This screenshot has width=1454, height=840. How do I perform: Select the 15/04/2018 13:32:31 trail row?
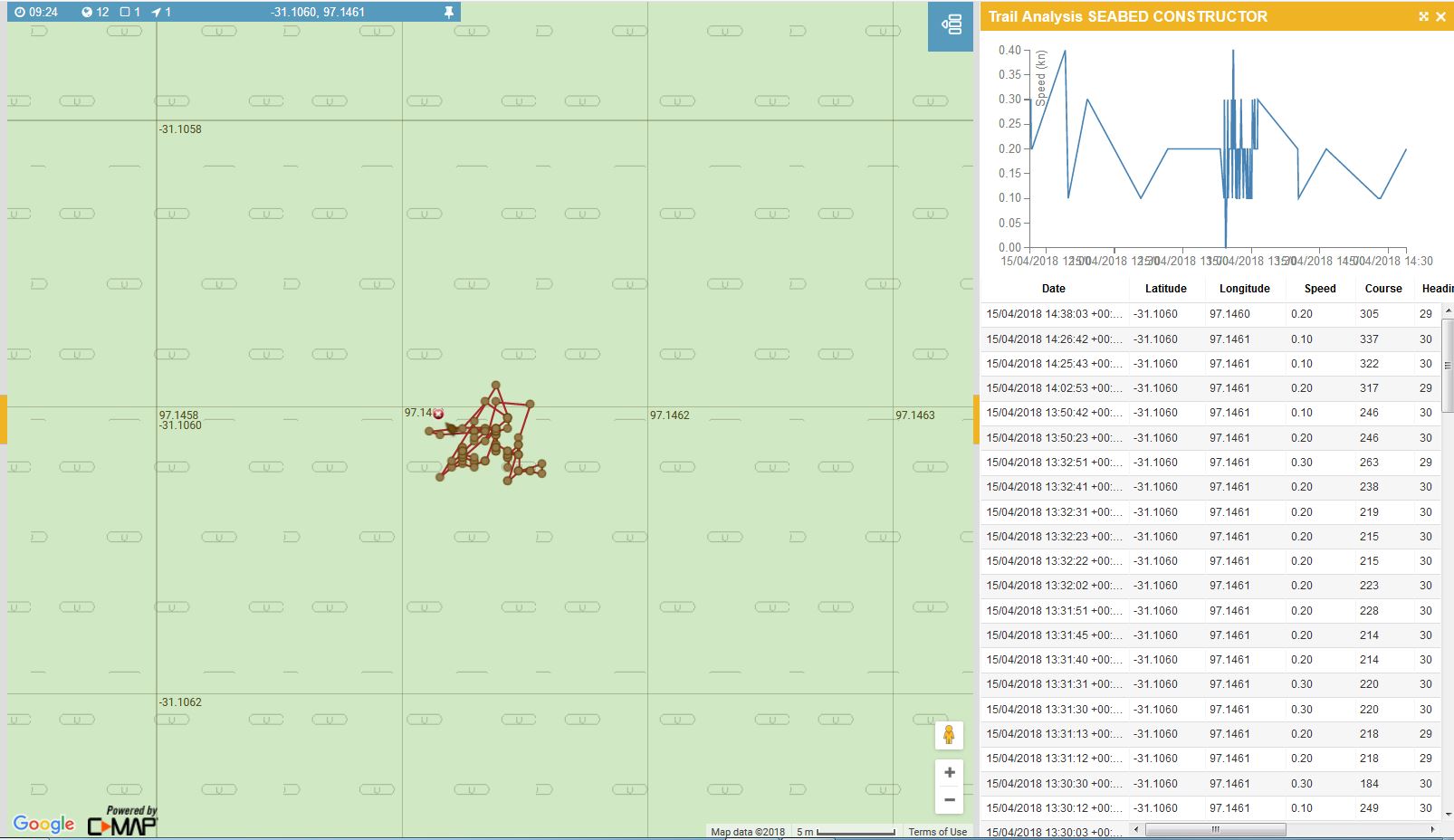pyautogui.click(x=1209, y=512)
